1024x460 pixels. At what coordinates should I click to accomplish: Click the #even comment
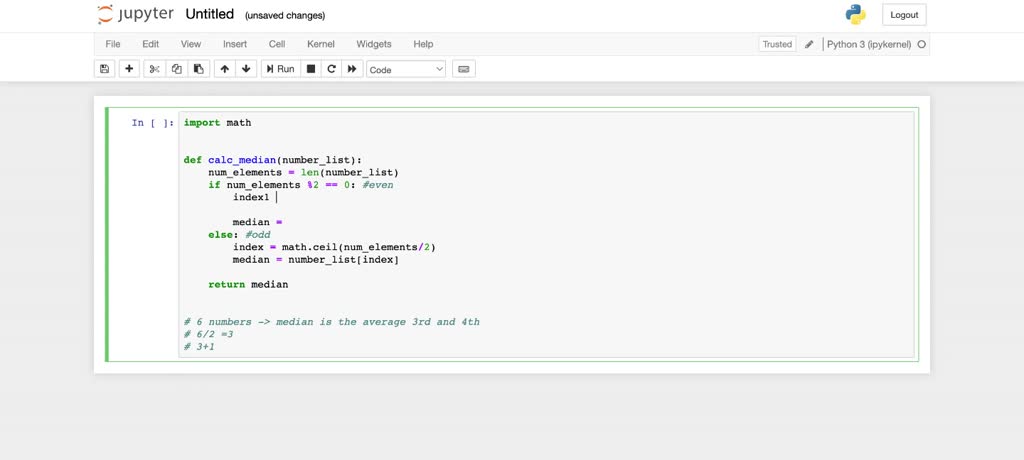[x=377, y=185]
